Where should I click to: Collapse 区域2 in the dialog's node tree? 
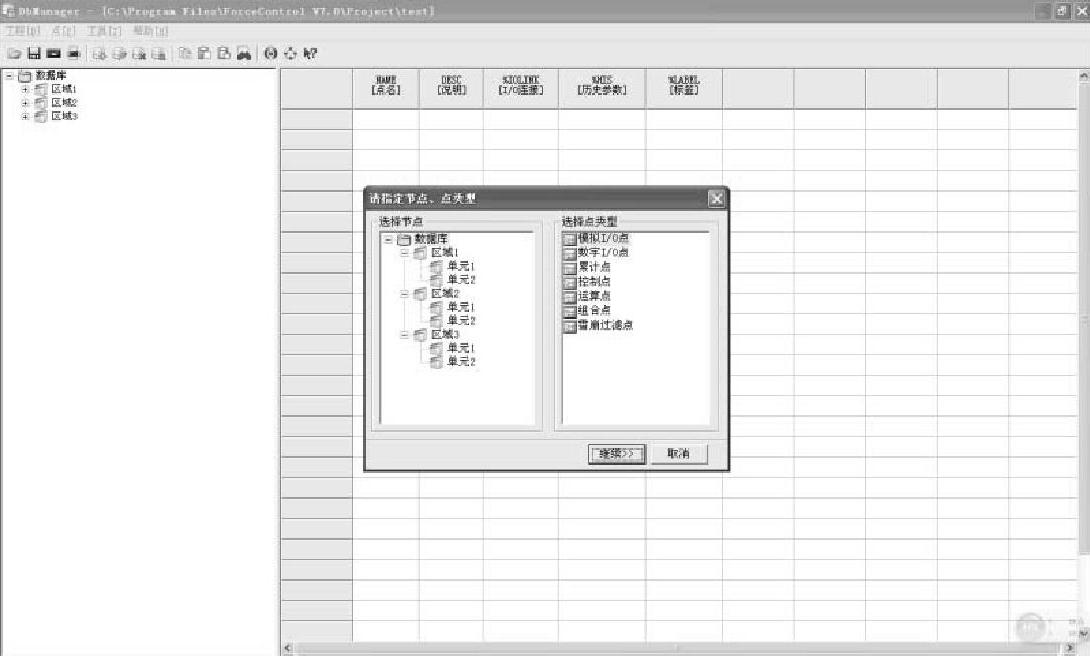coord(405,294)
